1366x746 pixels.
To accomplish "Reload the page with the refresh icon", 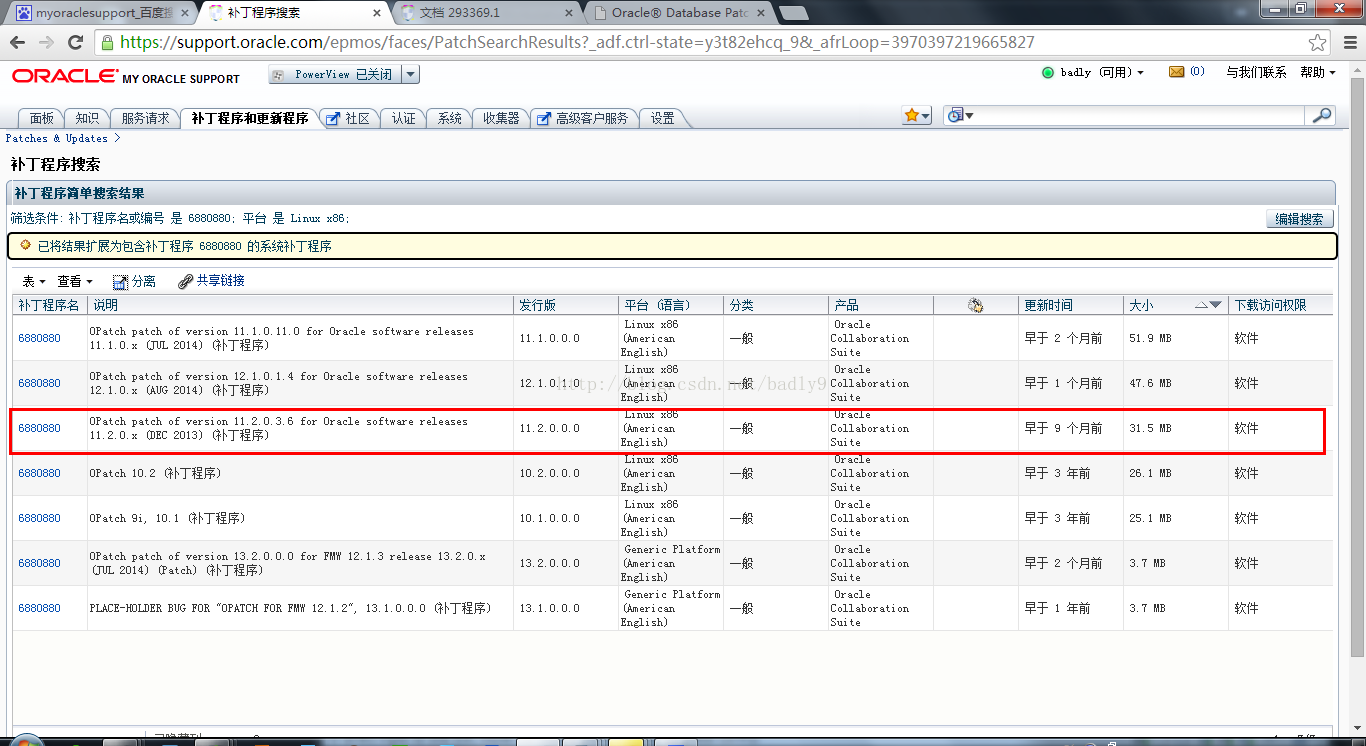I will click(75, 43).
